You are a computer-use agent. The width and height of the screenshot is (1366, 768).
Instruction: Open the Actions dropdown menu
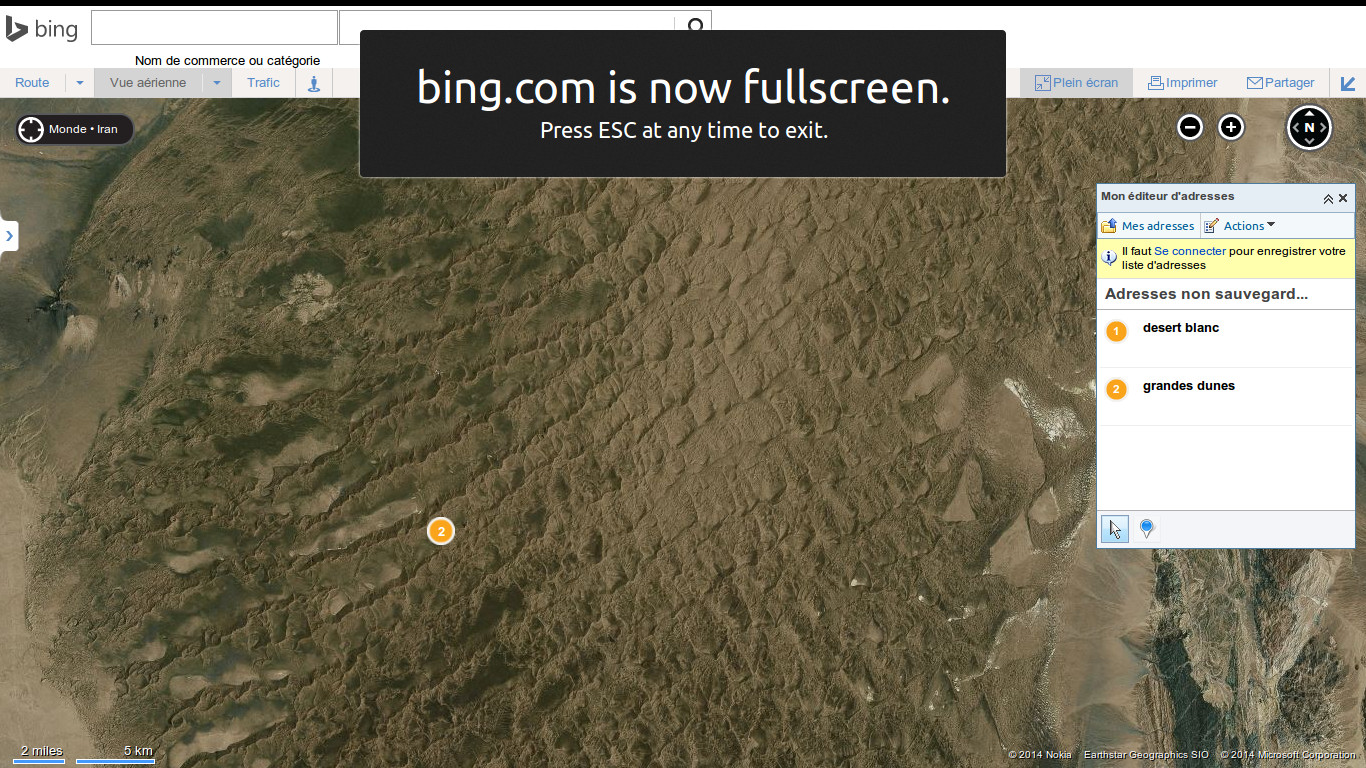pos(1240,226)
